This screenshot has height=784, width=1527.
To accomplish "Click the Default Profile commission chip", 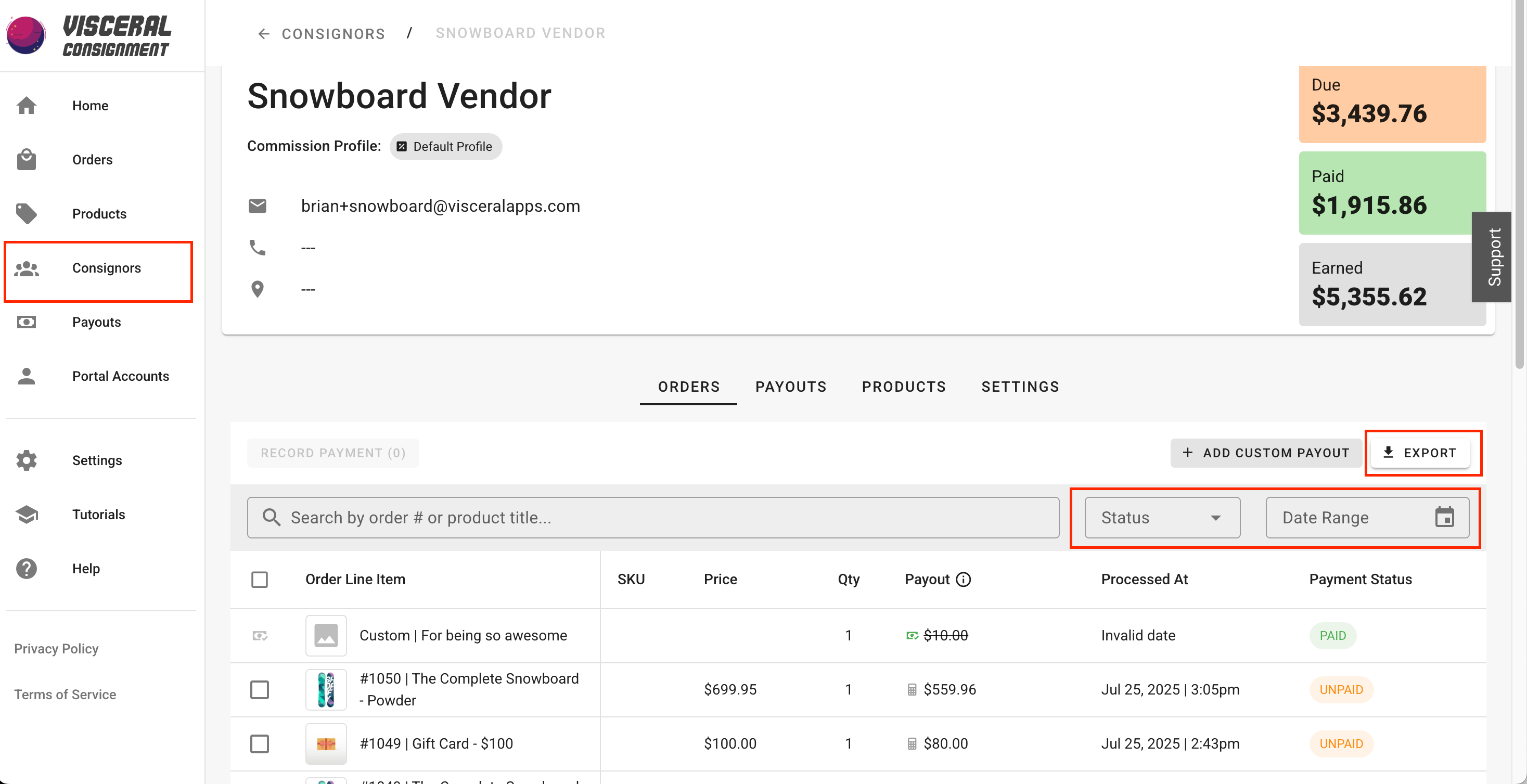I will point(445,146).
